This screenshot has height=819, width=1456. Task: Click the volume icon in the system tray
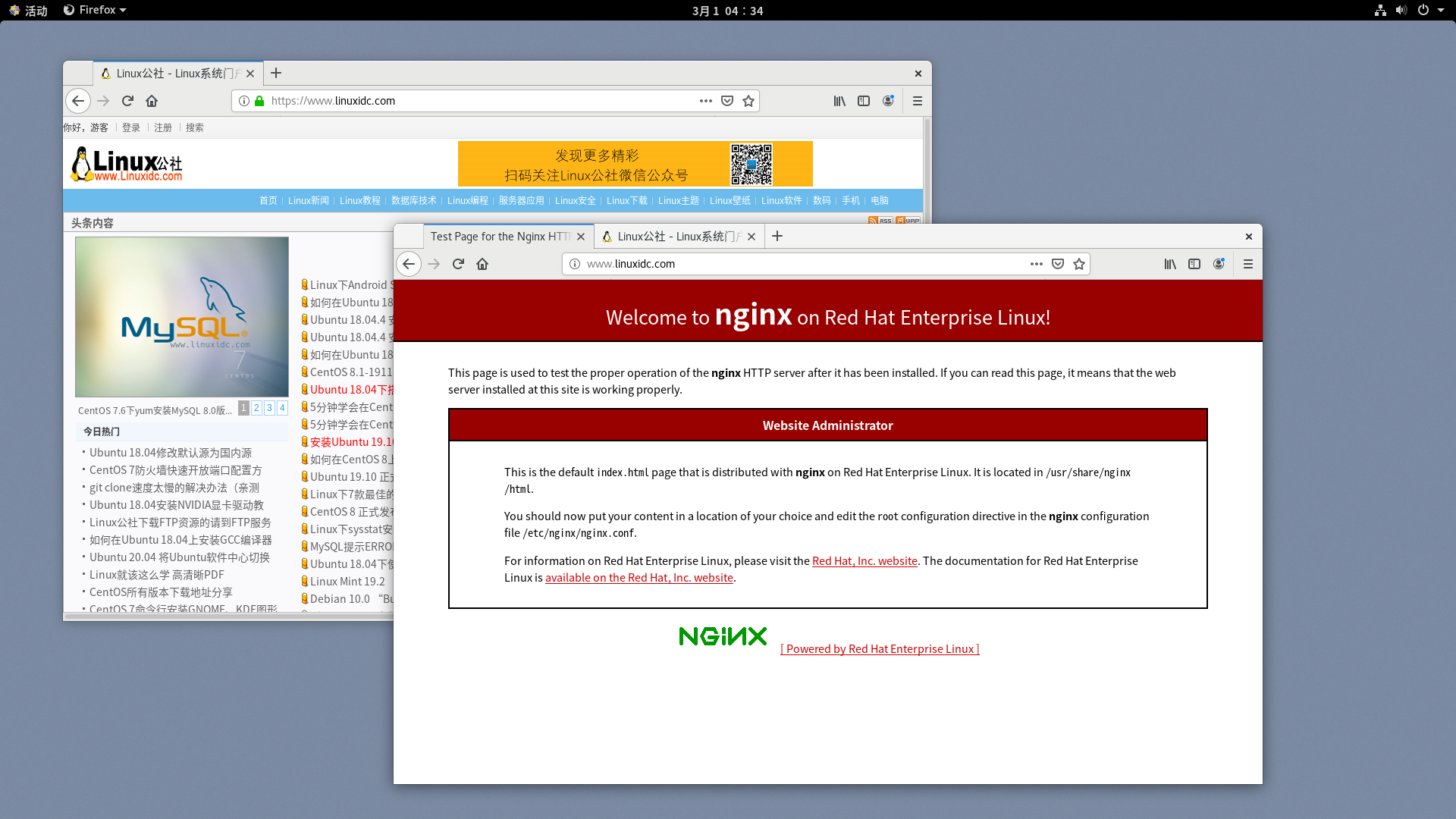click(x=1402, y=10)
